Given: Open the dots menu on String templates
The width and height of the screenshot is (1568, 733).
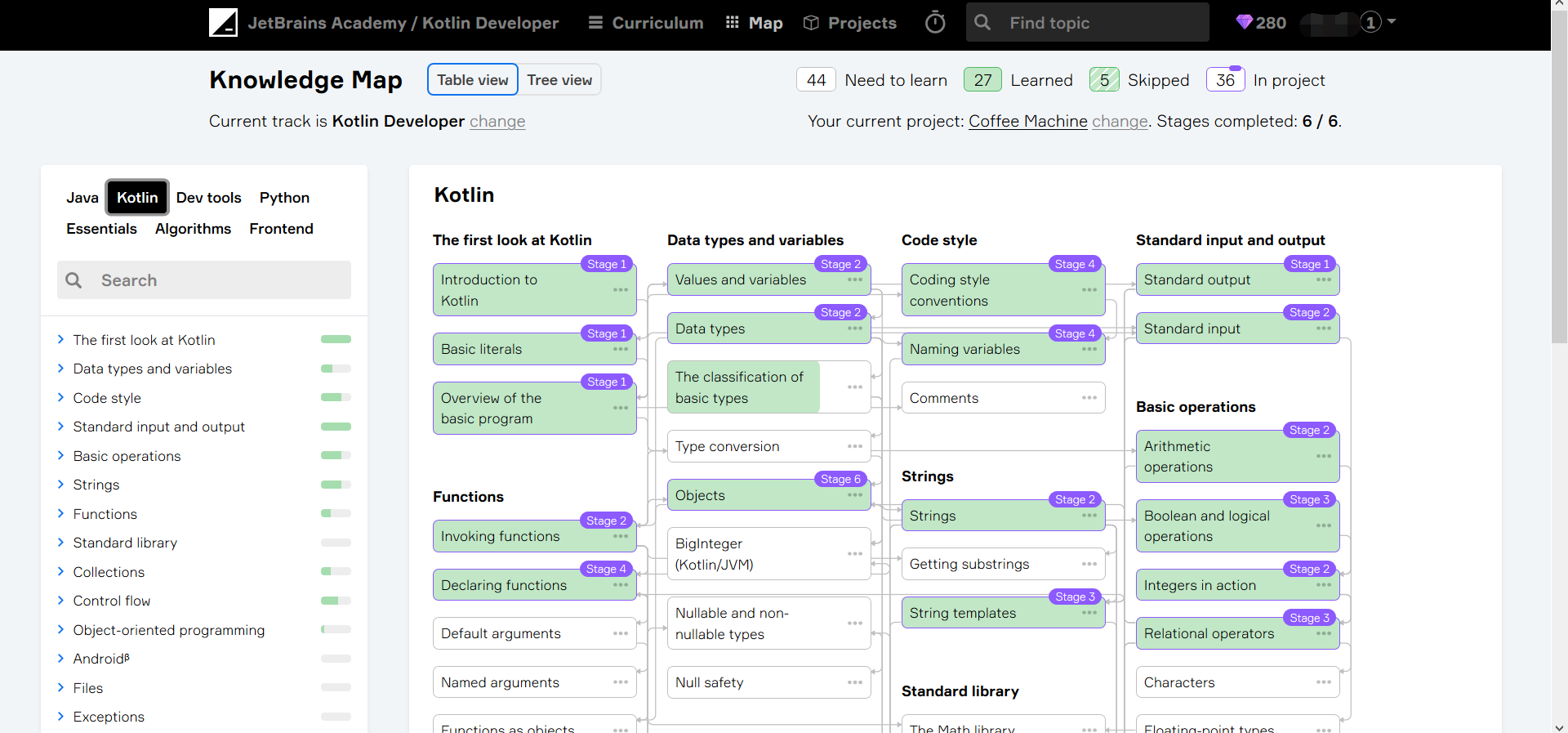Looking at the screenshot, I should tap(1089, 613).
